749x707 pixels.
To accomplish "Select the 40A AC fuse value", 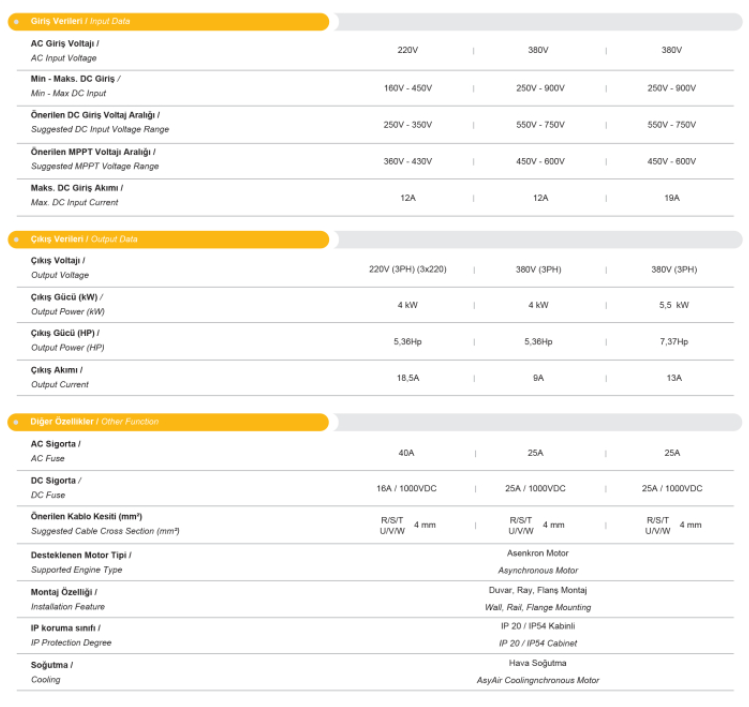I will click(x=406, y=453).
